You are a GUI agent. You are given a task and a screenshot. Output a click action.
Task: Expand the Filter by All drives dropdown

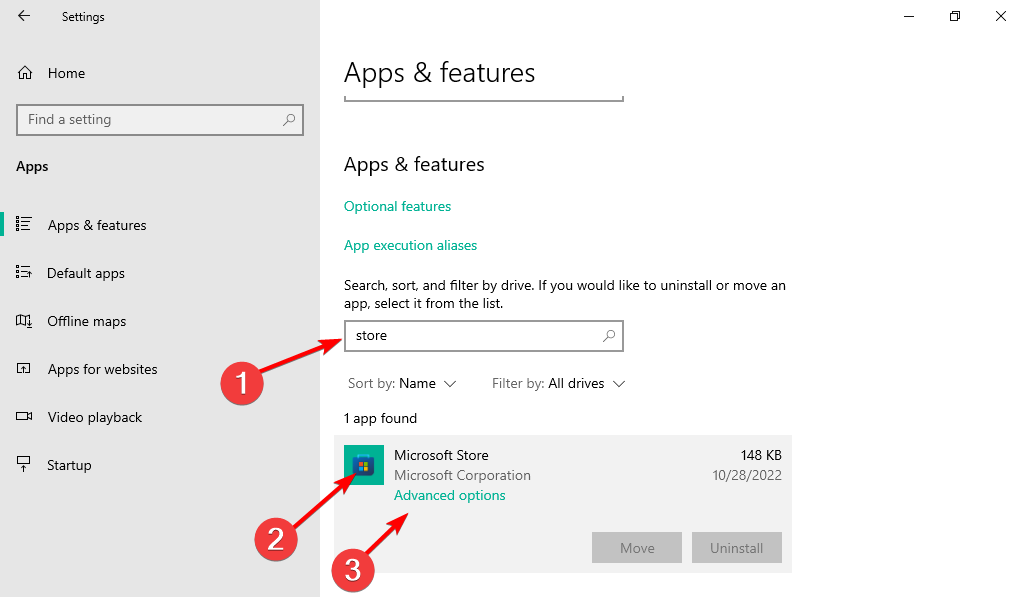point(558,383)
